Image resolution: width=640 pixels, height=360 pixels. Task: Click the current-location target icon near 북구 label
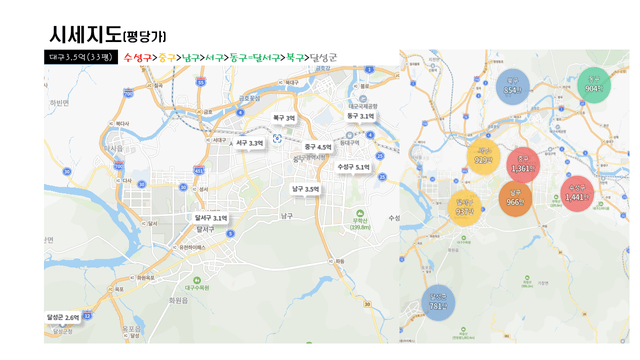click(277, 138)
